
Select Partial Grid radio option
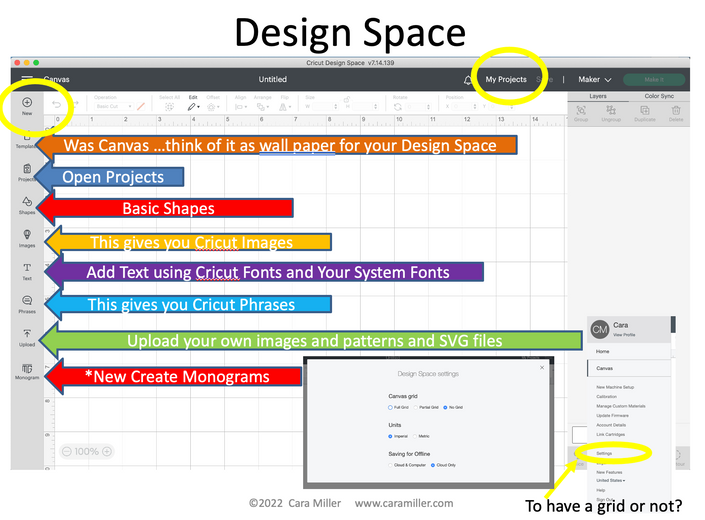(x=416, y=407)
